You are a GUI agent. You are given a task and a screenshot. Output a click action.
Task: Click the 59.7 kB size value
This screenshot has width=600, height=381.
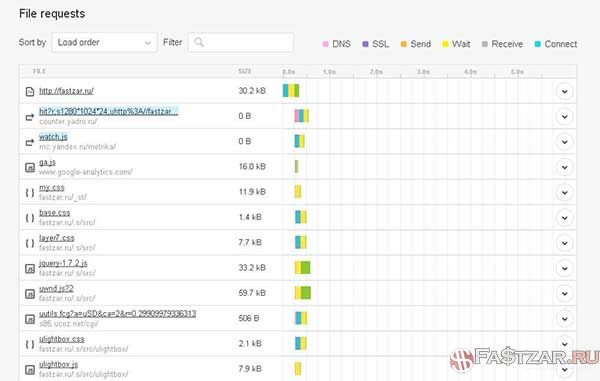[252, 293]
